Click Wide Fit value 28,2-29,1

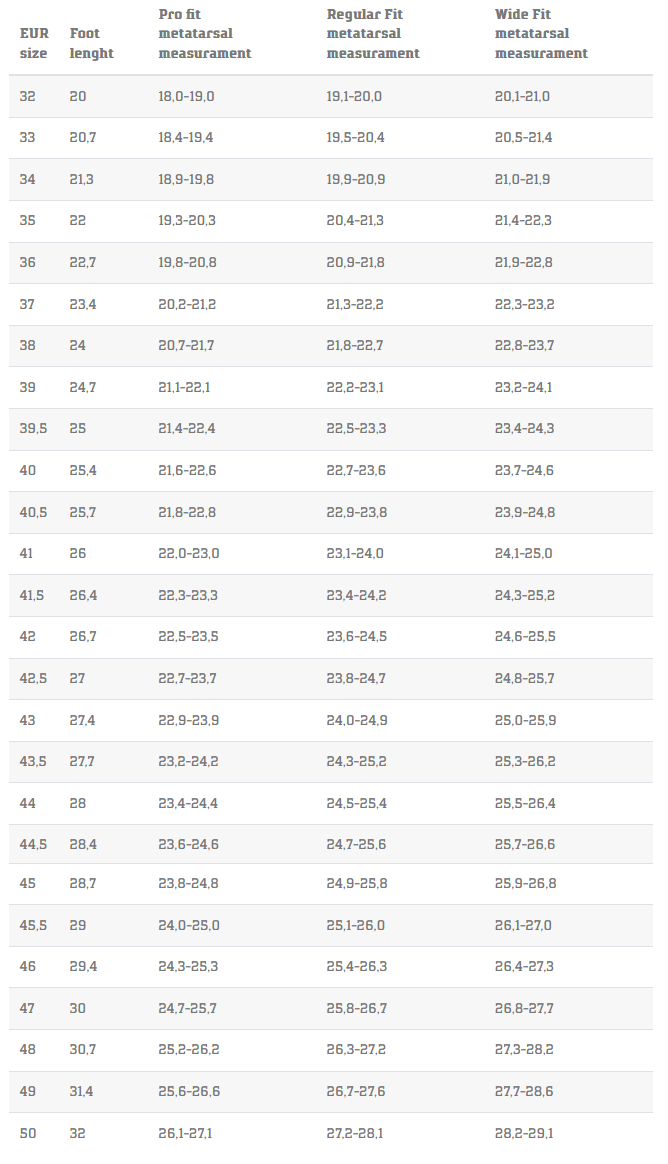point(524,1134)
